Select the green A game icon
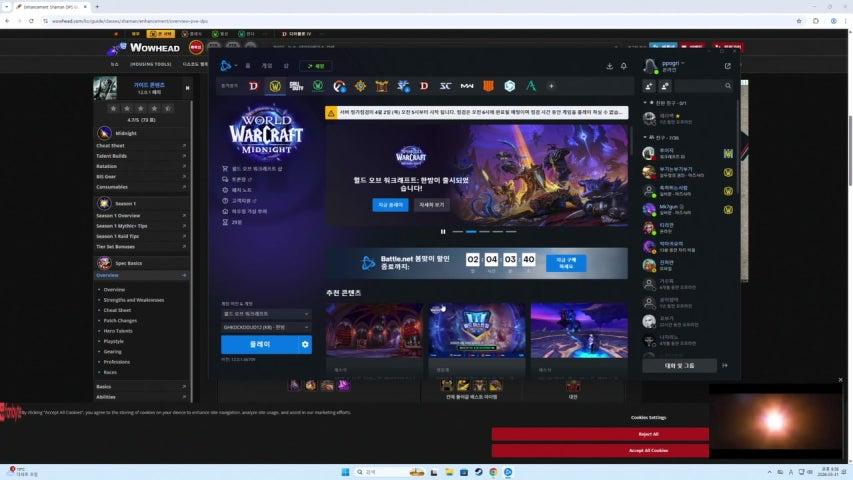Screen dimensions: 853x480 531,86
